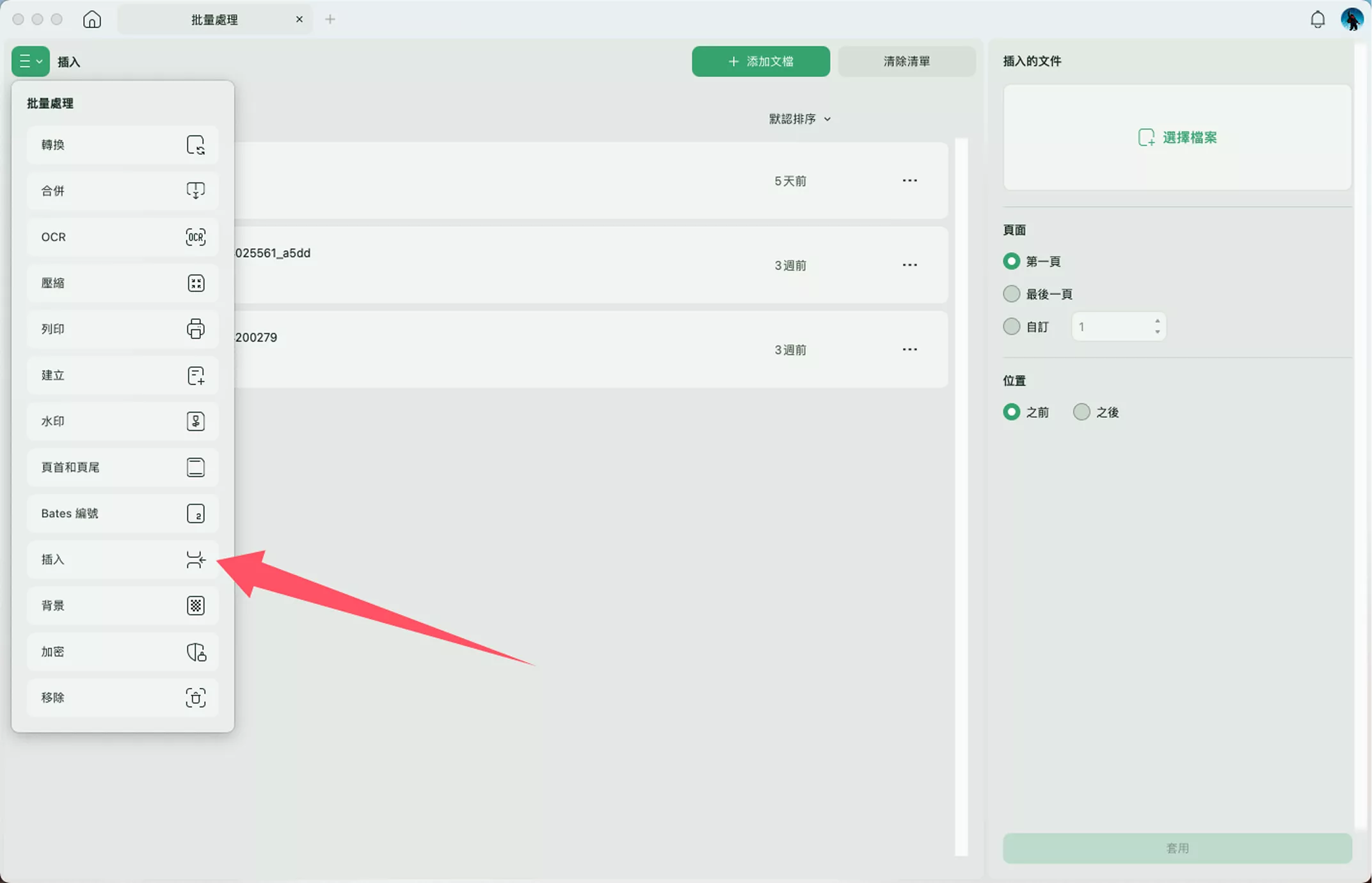Open notifications bell icon
Viewport: 1372px width, 883px height.
pyautogui.click(x=1318, y=19)
